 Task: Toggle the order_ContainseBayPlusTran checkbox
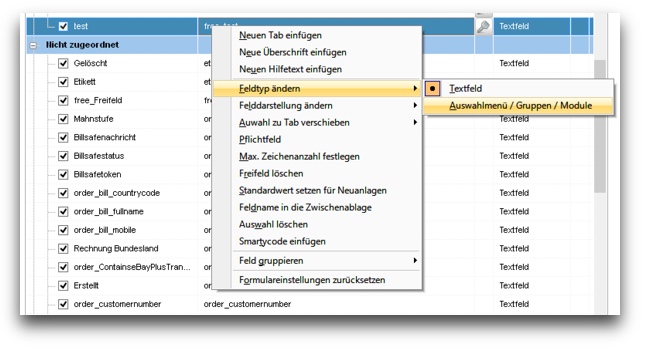pyautogui.click(x=63, y=267)
